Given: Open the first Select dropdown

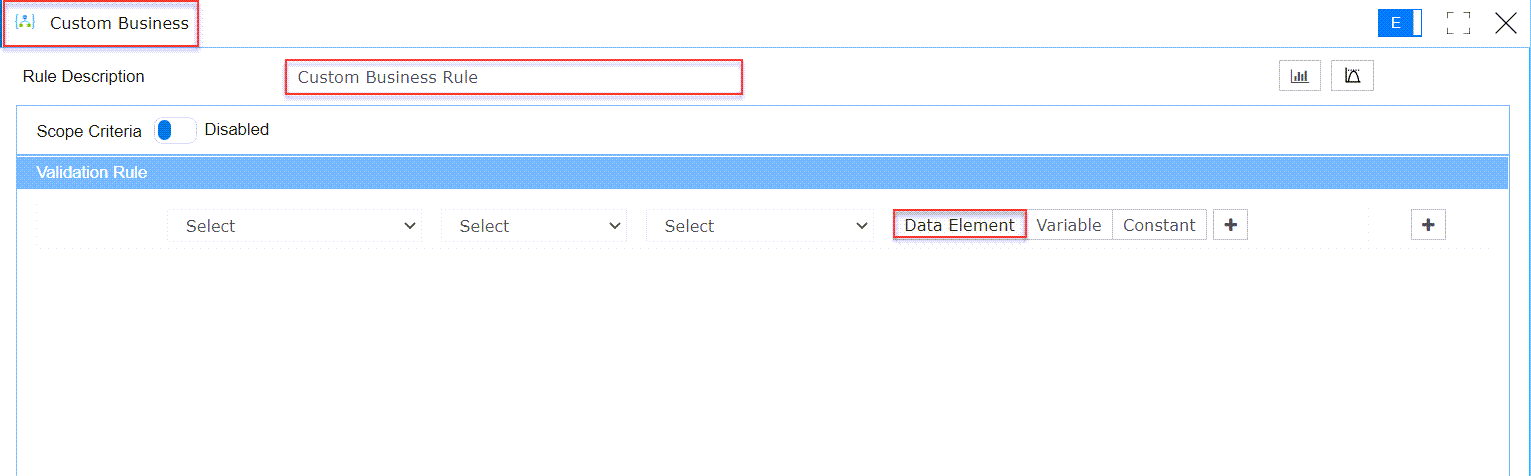Looking at the screenshot, I should click(x=295, y=226).
